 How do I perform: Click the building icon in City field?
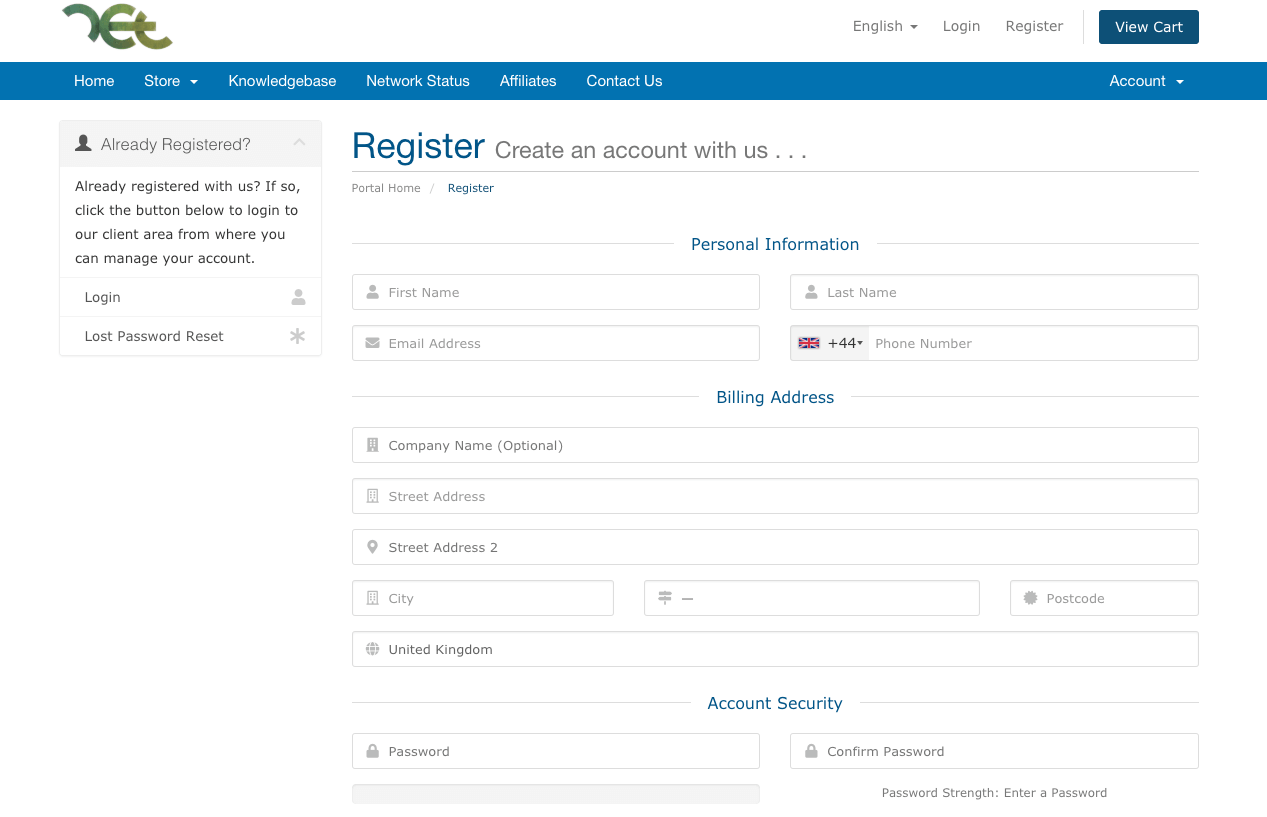click(372, 598)
